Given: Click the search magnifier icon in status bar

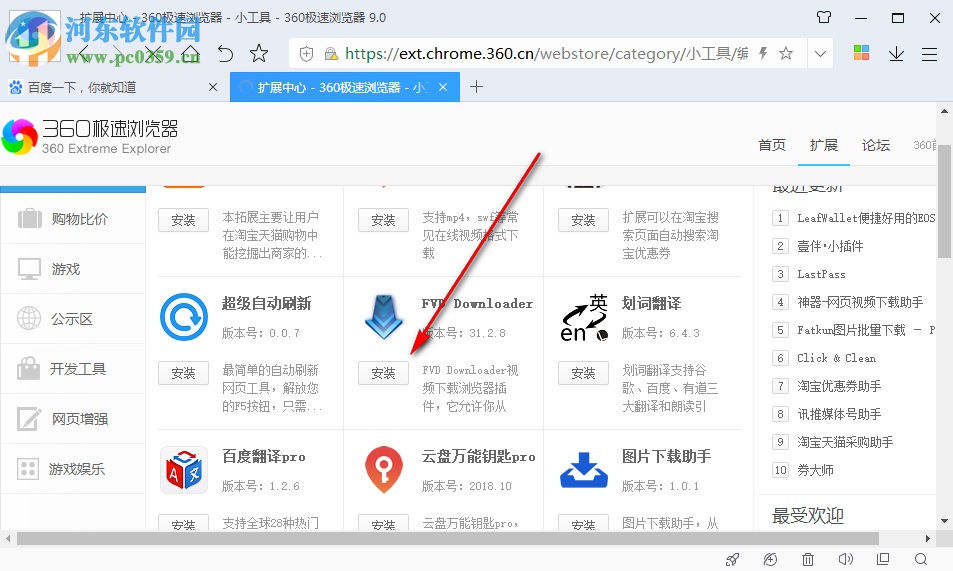Looking at the screenshot, I should [921, 559].
